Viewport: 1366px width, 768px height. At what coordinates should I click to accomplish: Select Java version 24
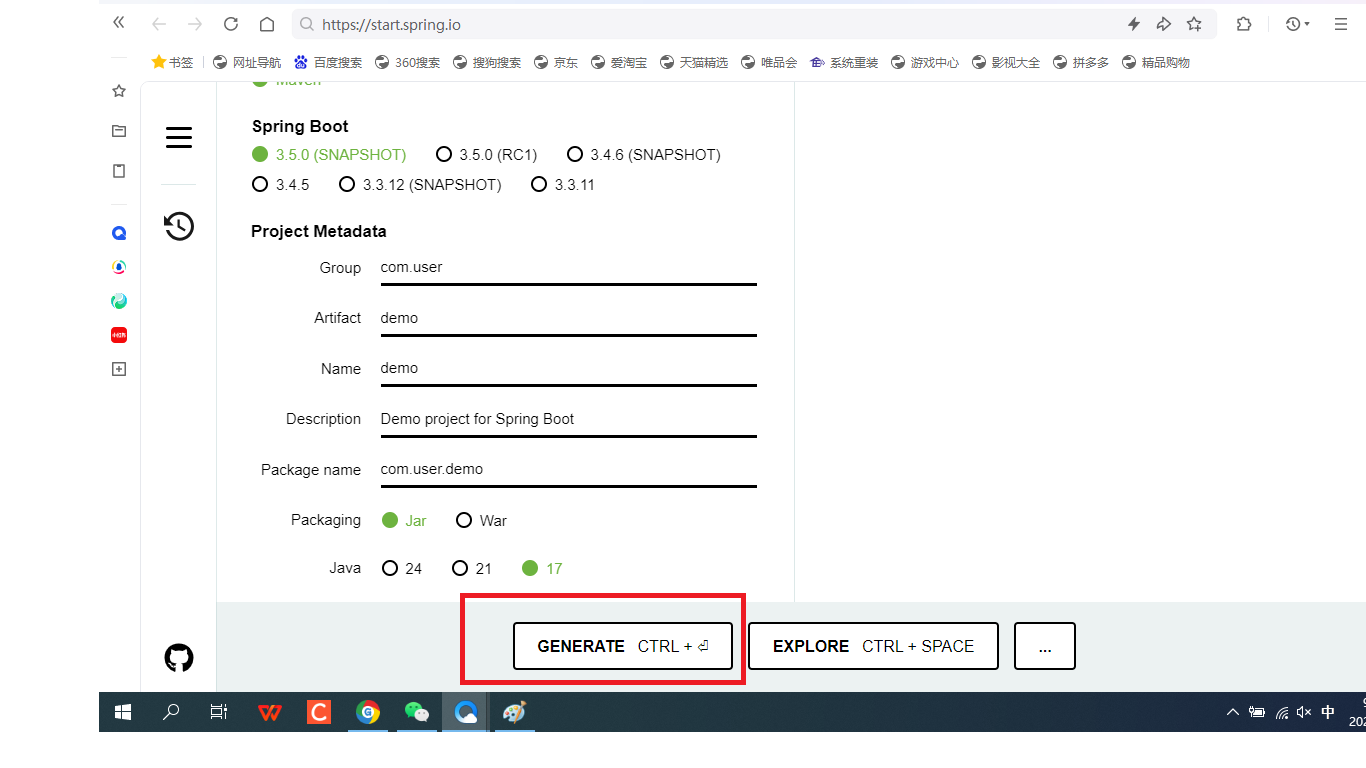(402, 568)
